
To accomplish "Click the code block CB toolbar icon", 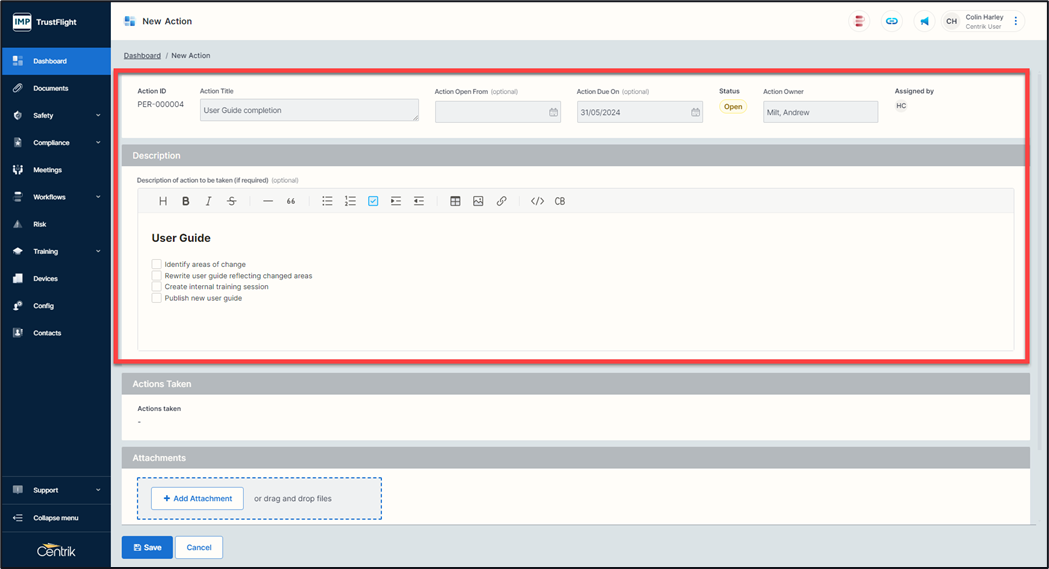I will pos(560,201).
